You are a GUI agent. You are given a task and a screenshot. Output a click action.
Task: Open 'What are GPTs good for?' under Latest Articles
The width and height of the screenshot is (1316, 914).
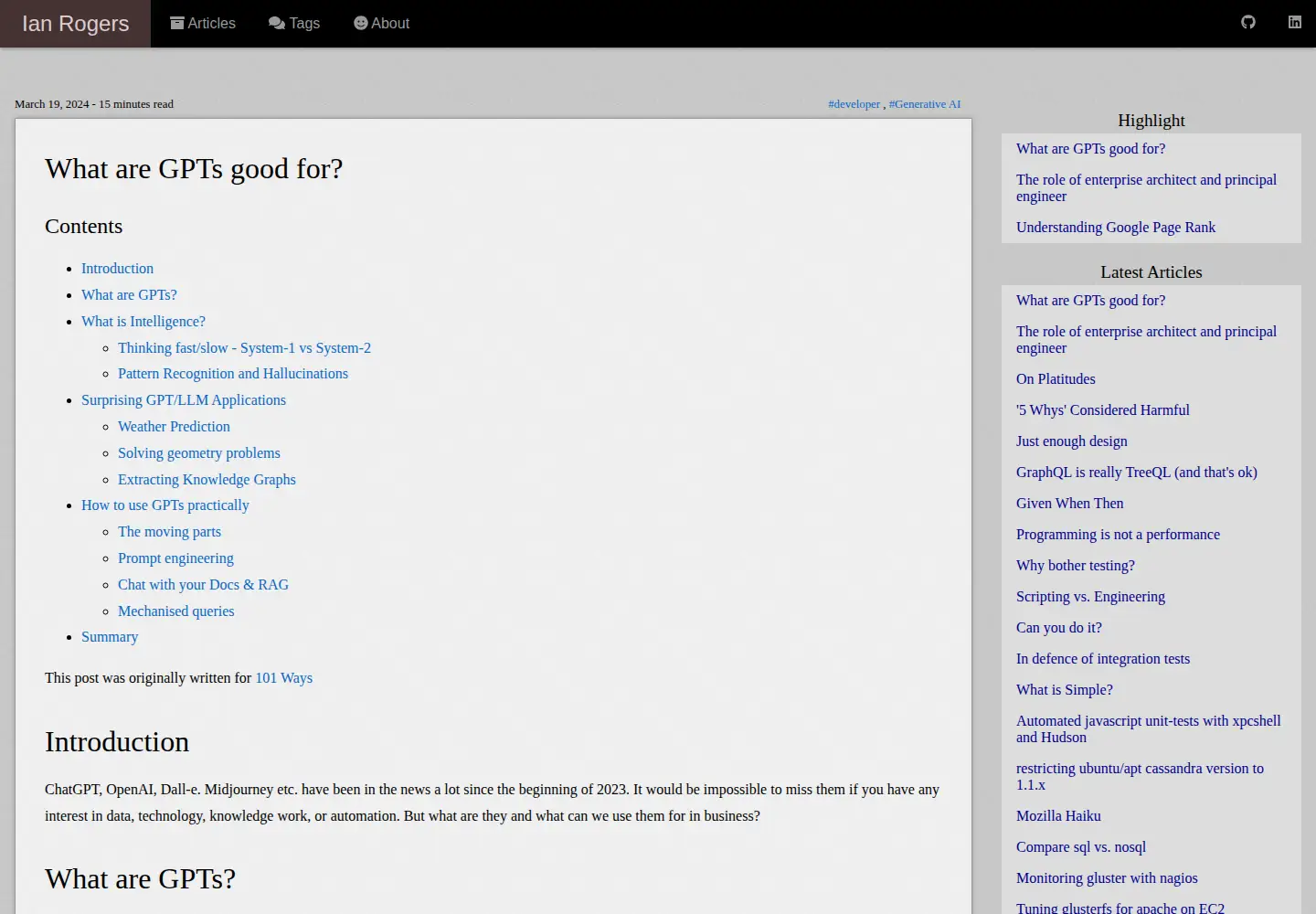click(x=1090, y=301)
